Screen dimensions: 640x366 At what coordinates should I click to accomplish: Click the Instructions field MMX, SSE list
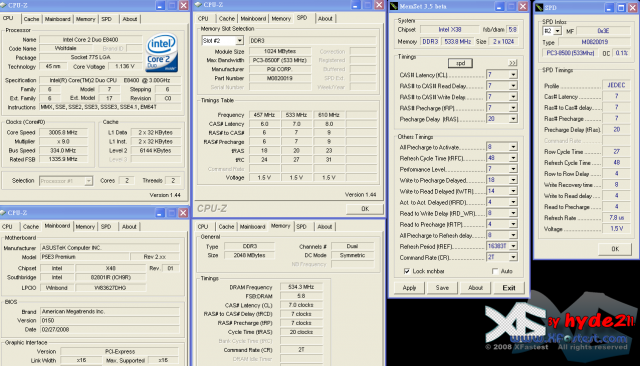(x=110, y=107)
